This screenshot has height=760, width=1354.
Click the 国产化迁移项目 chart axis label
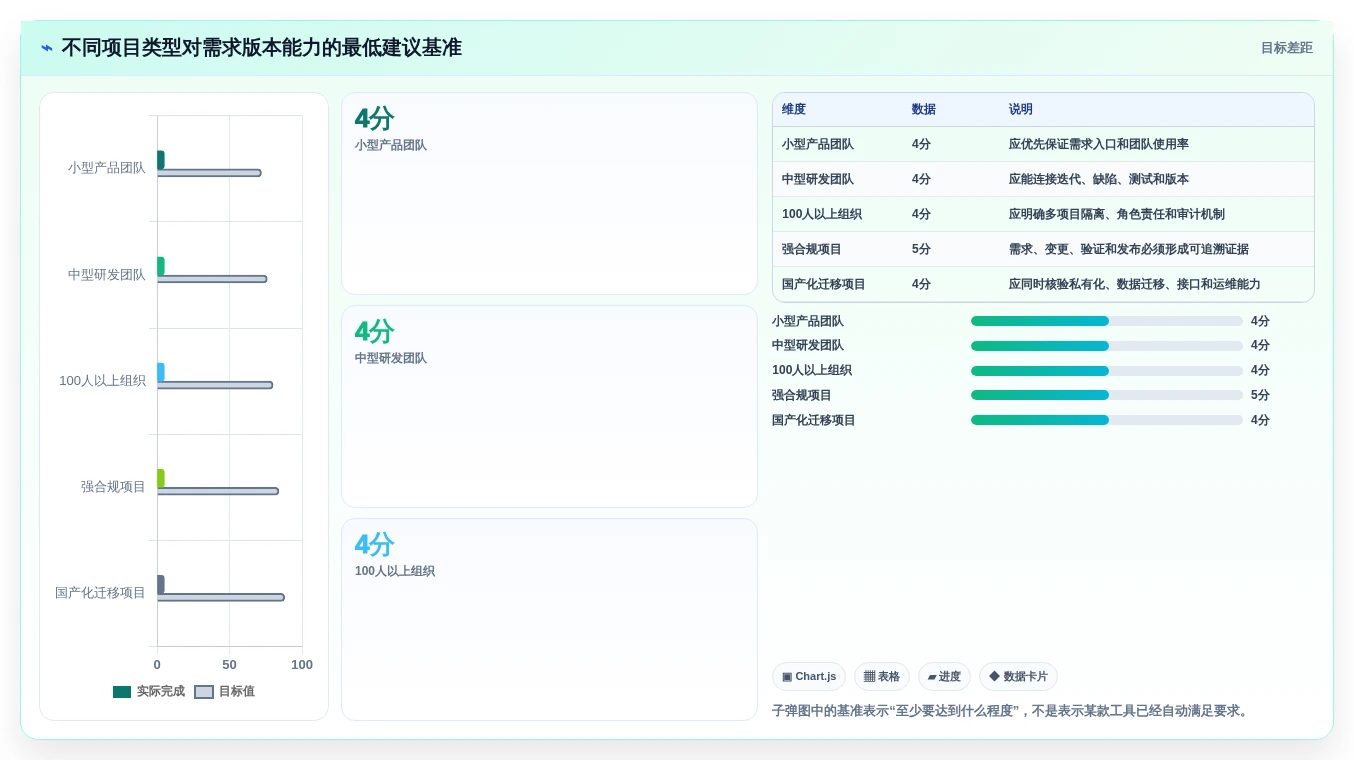(100, 593)
